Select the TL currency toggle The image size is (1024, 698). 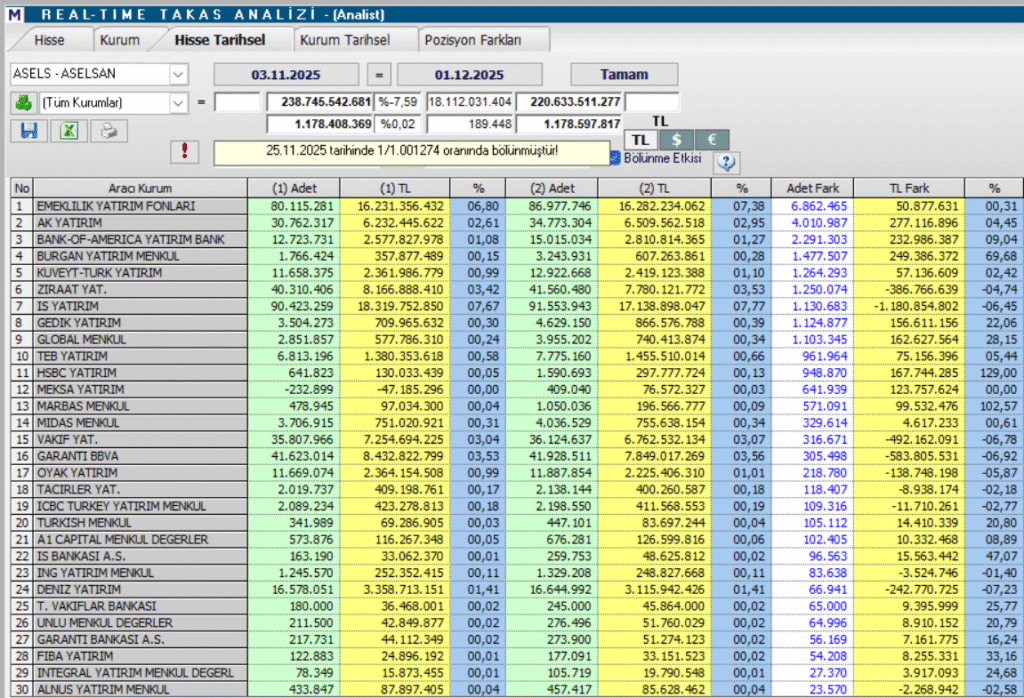coord(640,139)
